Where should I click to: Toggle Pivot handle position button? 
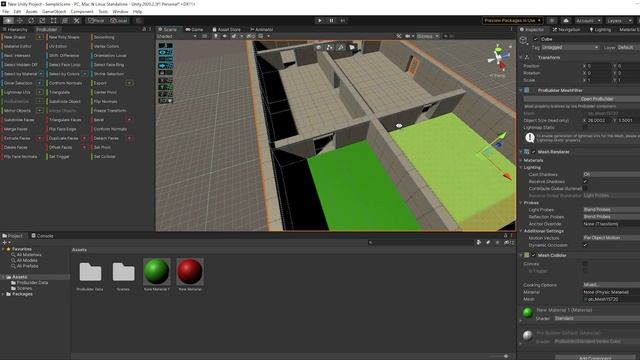click(x=96, y=20)
